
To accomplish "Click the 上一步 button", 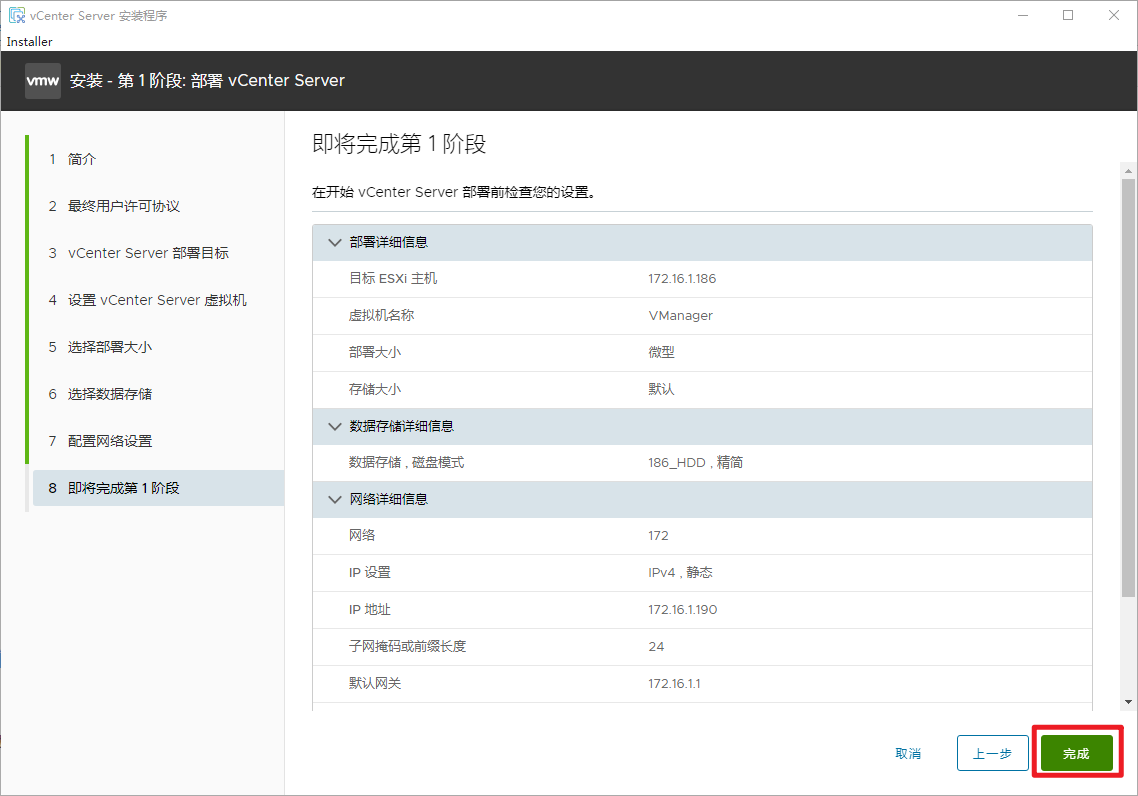I will pyautogui.click(x=992, y=753).
